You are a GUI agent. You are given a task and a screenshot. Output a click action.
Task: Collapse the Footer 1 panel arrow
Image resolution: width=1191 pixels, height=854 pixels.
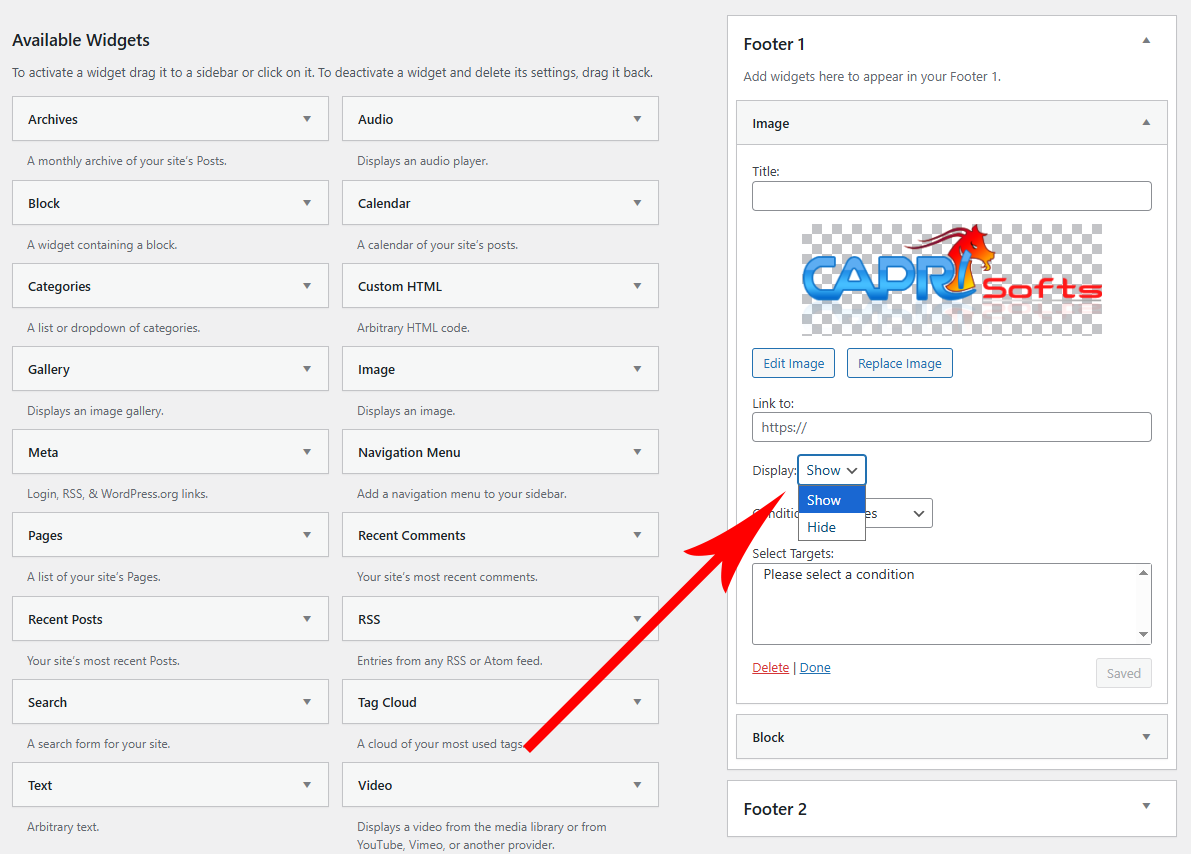tap(1146, 40)
